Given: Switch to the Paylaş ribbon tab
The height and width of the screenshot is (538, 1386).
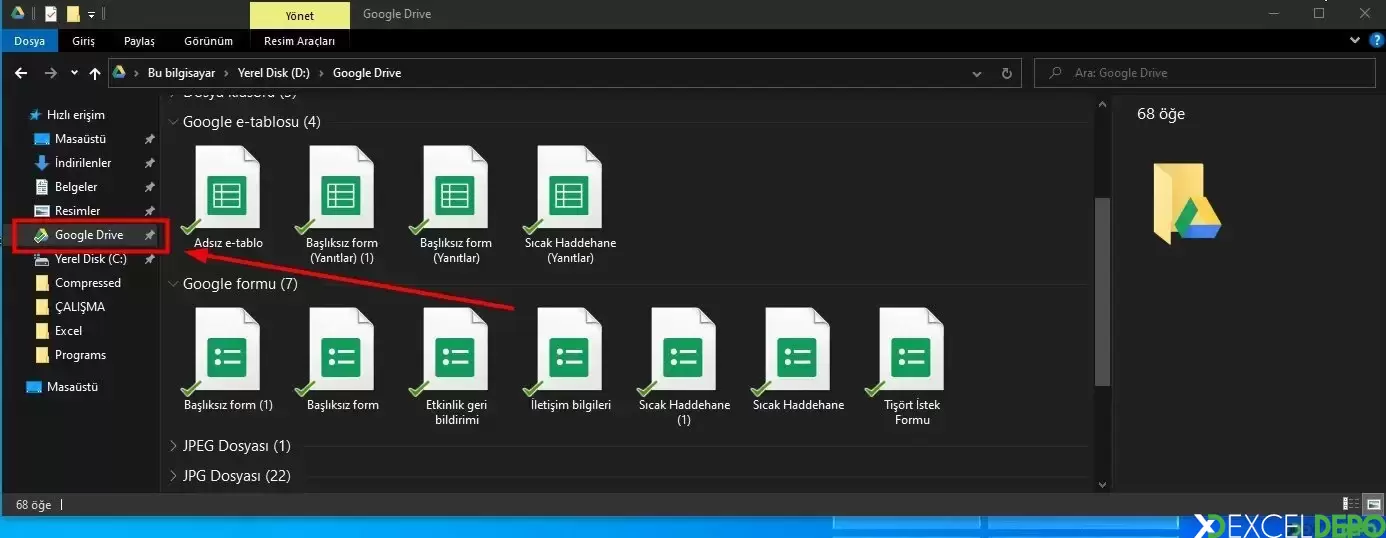Looking at the screenshot, I should point(140,41).
